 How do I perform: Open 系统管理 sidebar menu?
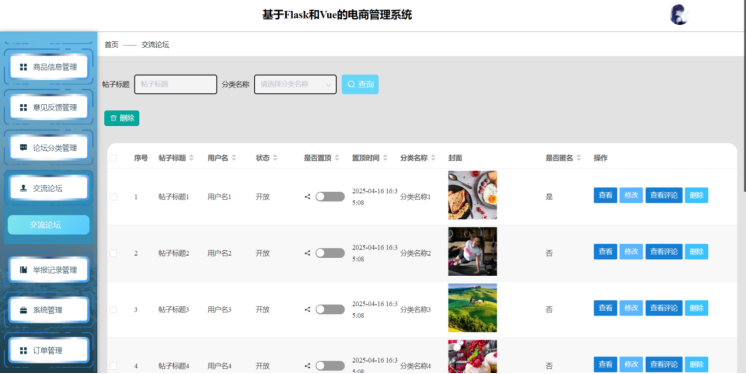point(49,310)
